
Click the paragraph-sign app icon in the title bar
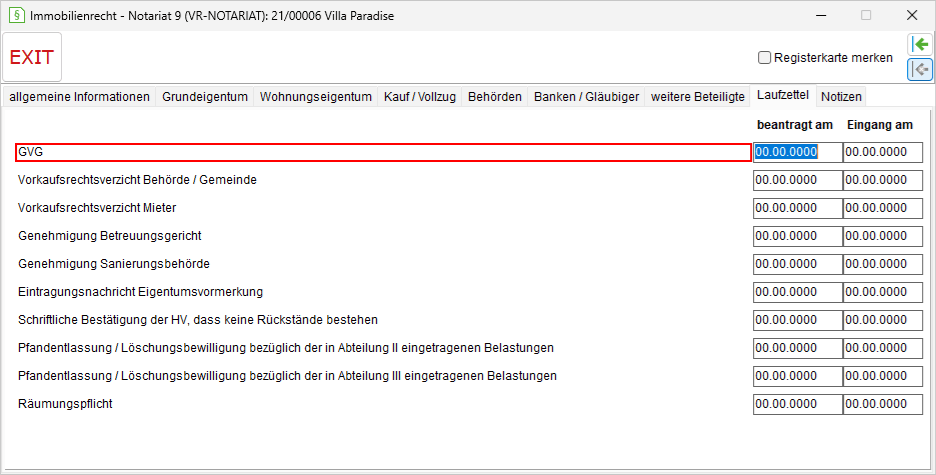click(16, 16)
